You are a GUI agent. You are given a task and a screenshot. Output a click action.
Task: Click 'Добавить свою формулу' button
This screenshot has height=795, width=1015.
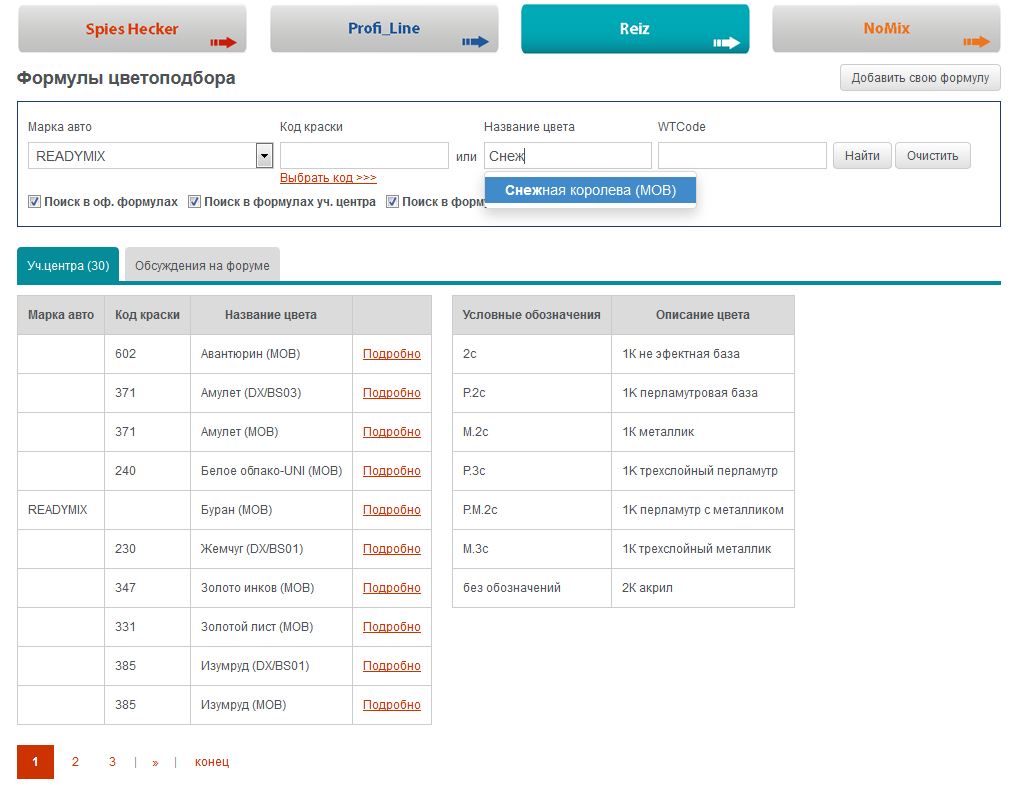(920, 78)
